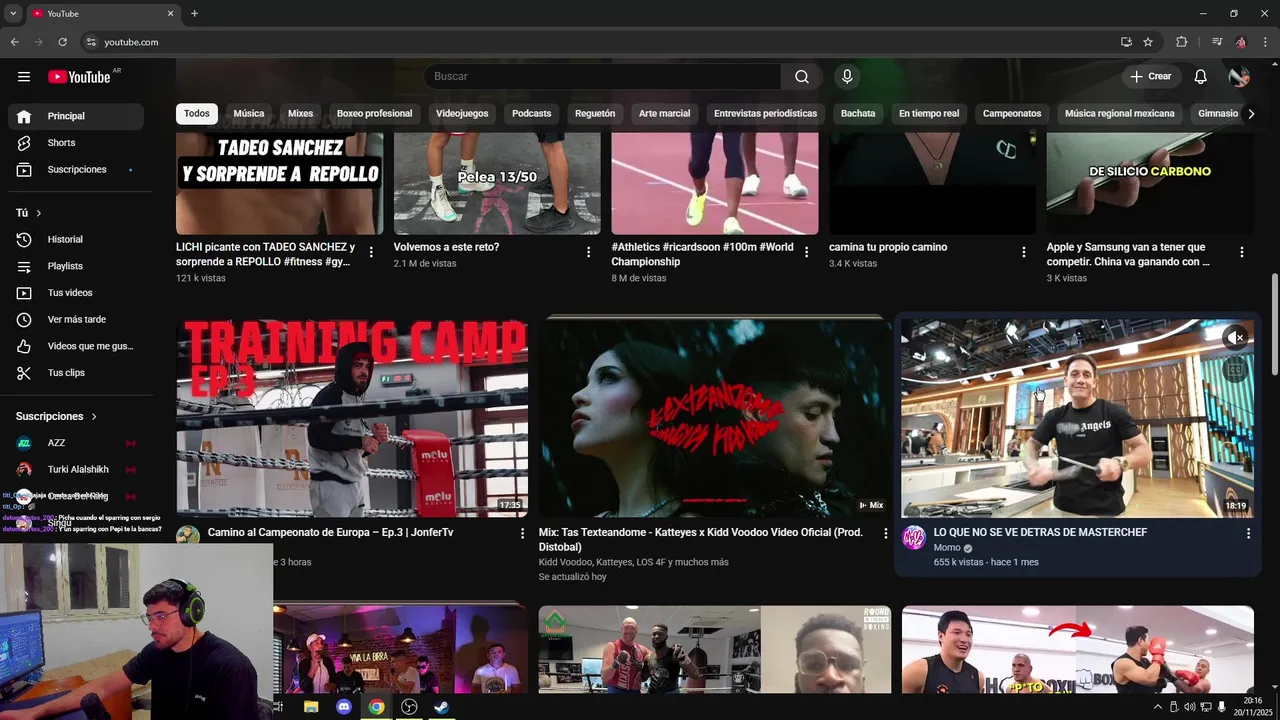Open the Tas Texteandome mix thumbnail
The width and height of the screenshot is (1280, 720).
pyautogui.click(x=714, y=418)
